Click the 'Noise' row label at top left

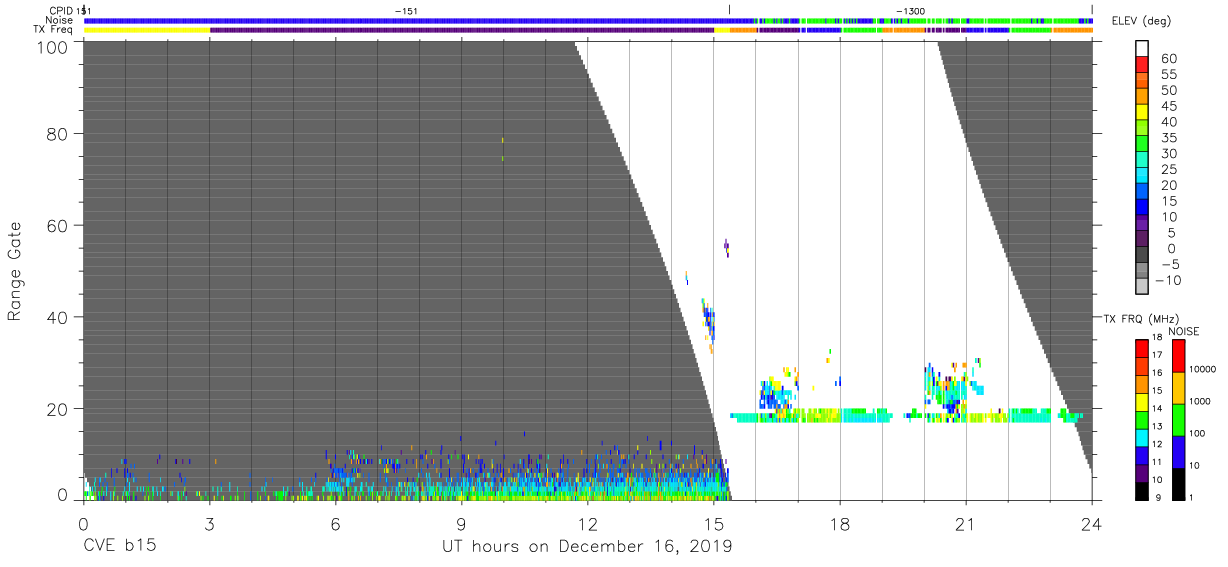click(61, 19)
